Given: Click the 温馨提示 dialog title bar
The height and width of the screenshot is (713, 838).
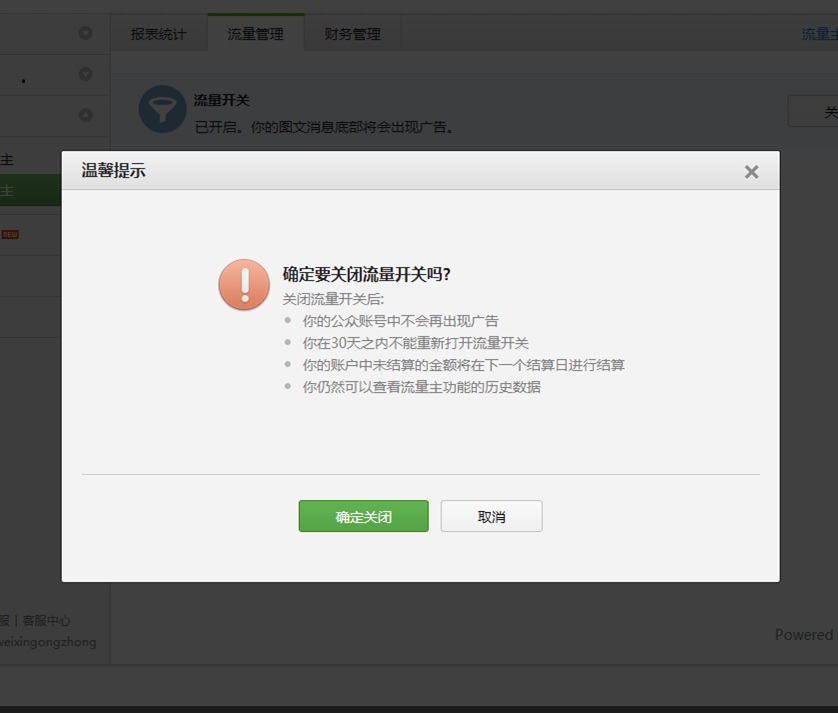Looking at the screenshot, I should pyautogui.click(x=400, y=171).
